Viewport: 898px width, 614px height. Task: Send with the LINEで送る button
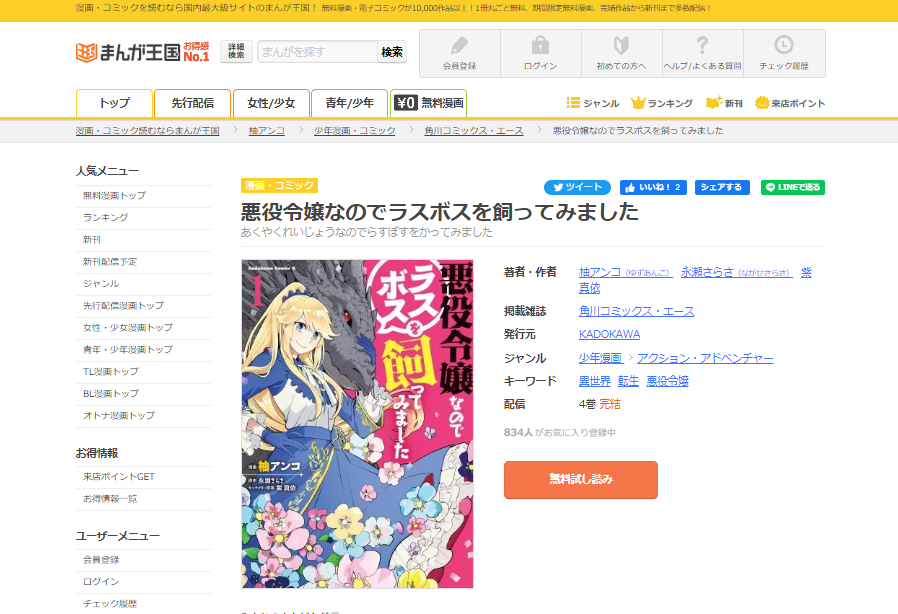(x=793, y=187)
